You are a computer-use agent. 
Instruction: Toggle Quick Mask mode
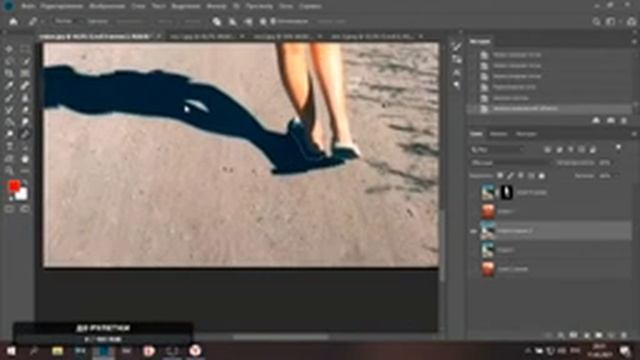click(x=9, y=209)
